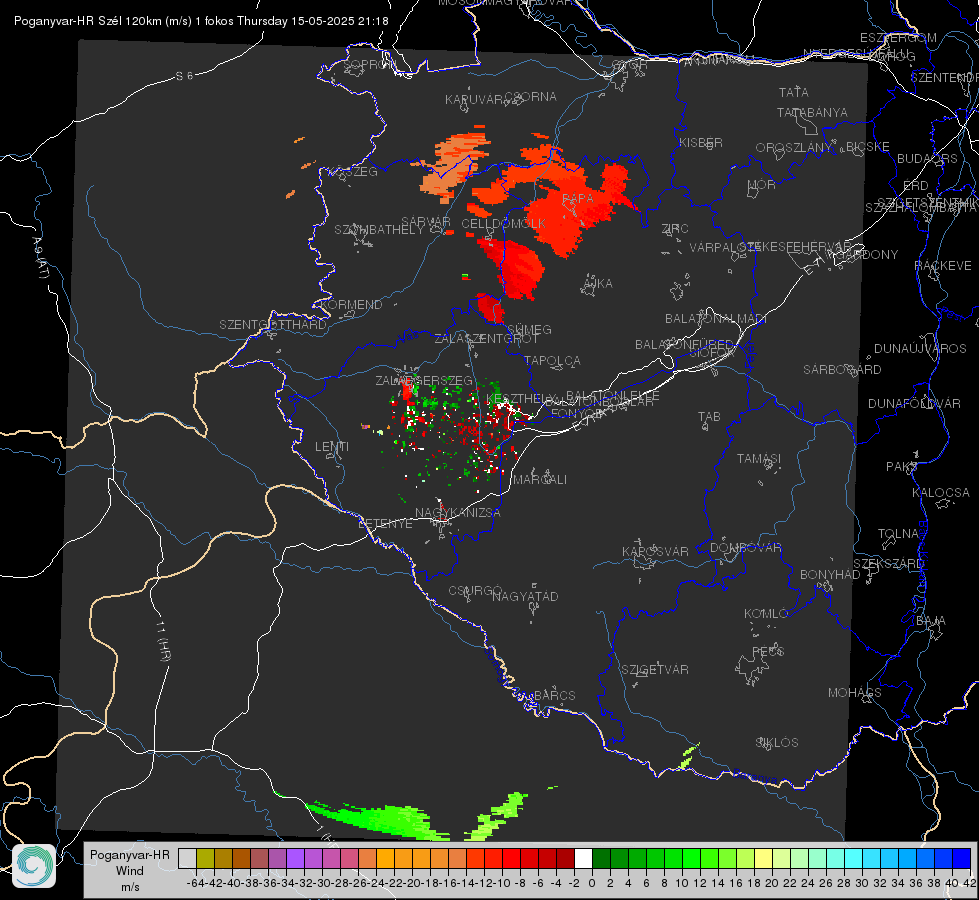
Task: Click the BONYHAD city label
Action: 830,575
